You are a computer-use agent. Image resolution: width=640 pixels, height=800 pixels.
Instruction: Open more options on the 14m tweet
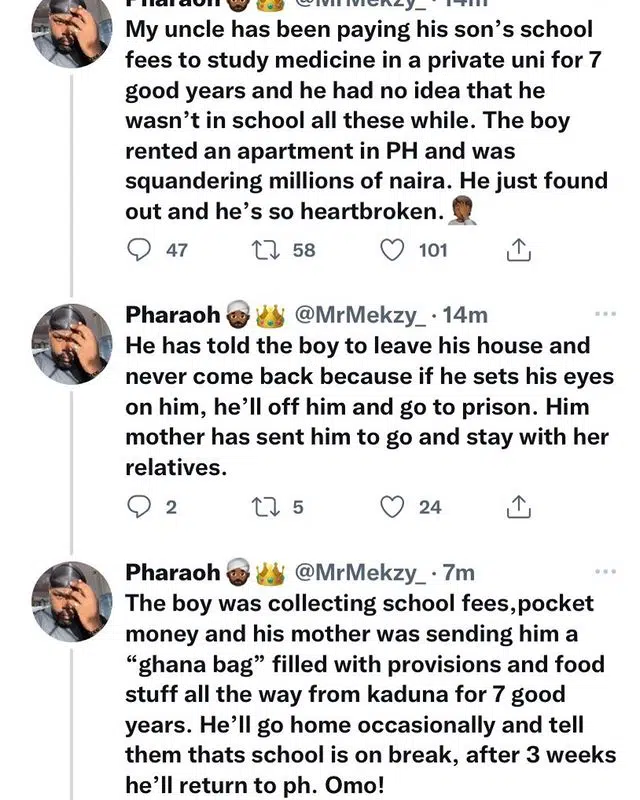click(605, 314)
